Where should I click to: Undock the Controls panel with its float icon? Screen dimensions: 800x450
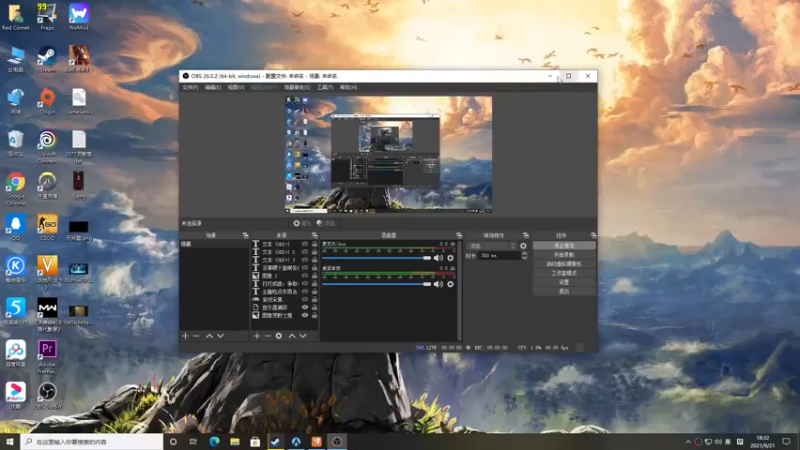coord(593,235)
